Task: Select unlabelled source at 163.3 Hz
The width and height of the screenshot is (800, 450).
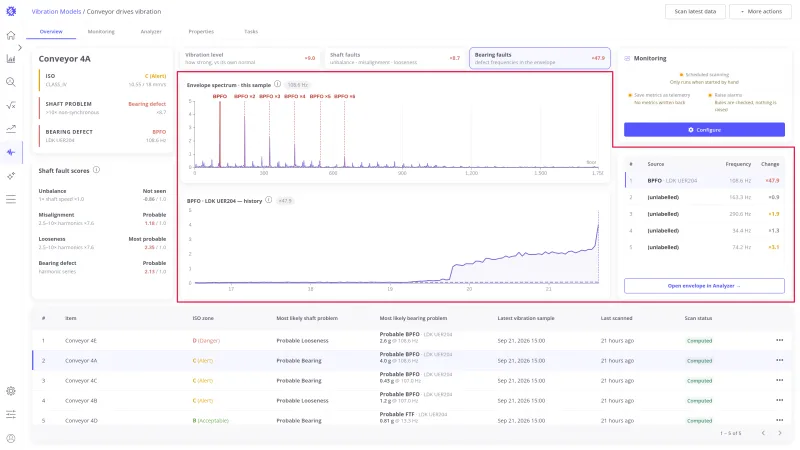Action: click(x=704, y=197)
